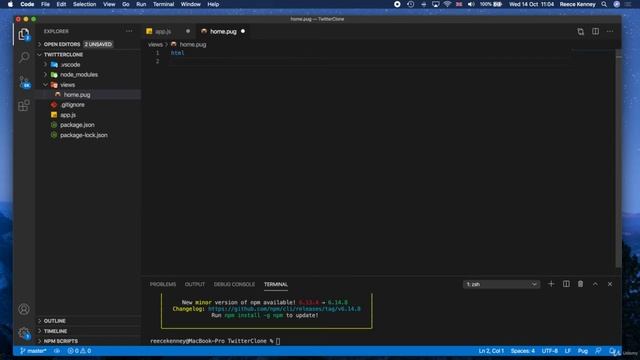Split the editor right
This screenshot has height=360, width=640.
click(596, 31)
